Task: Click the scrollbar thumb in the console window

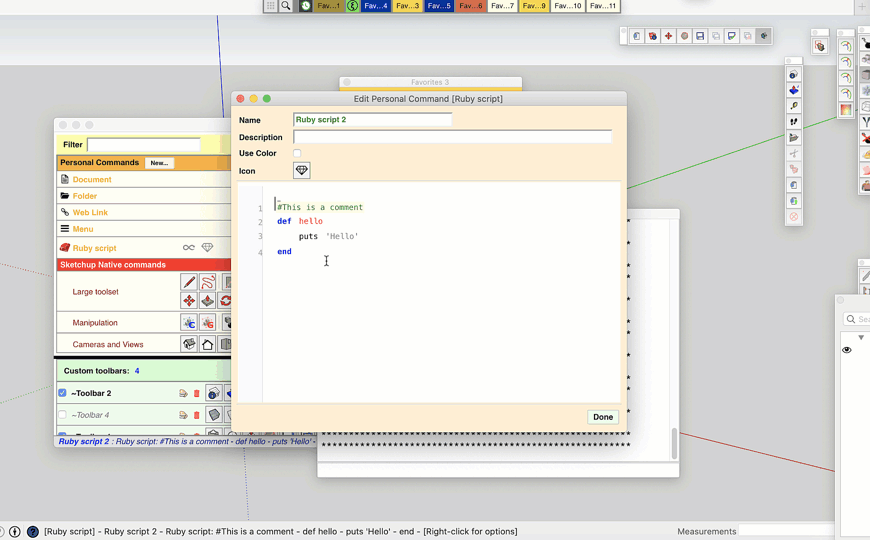Action: [x=674, y=443]
